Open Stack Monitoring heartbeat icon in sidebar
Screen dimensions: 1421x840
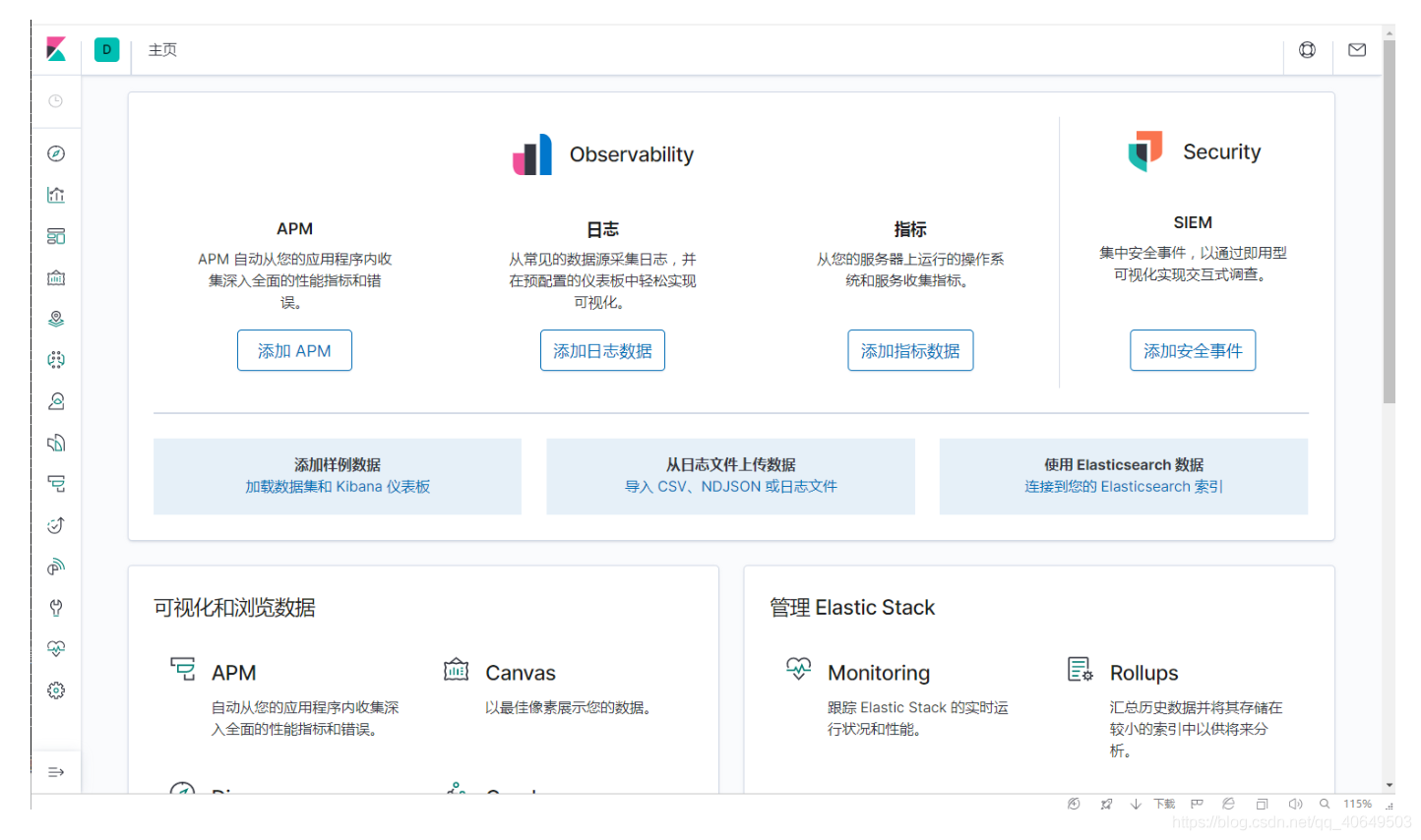56,649
